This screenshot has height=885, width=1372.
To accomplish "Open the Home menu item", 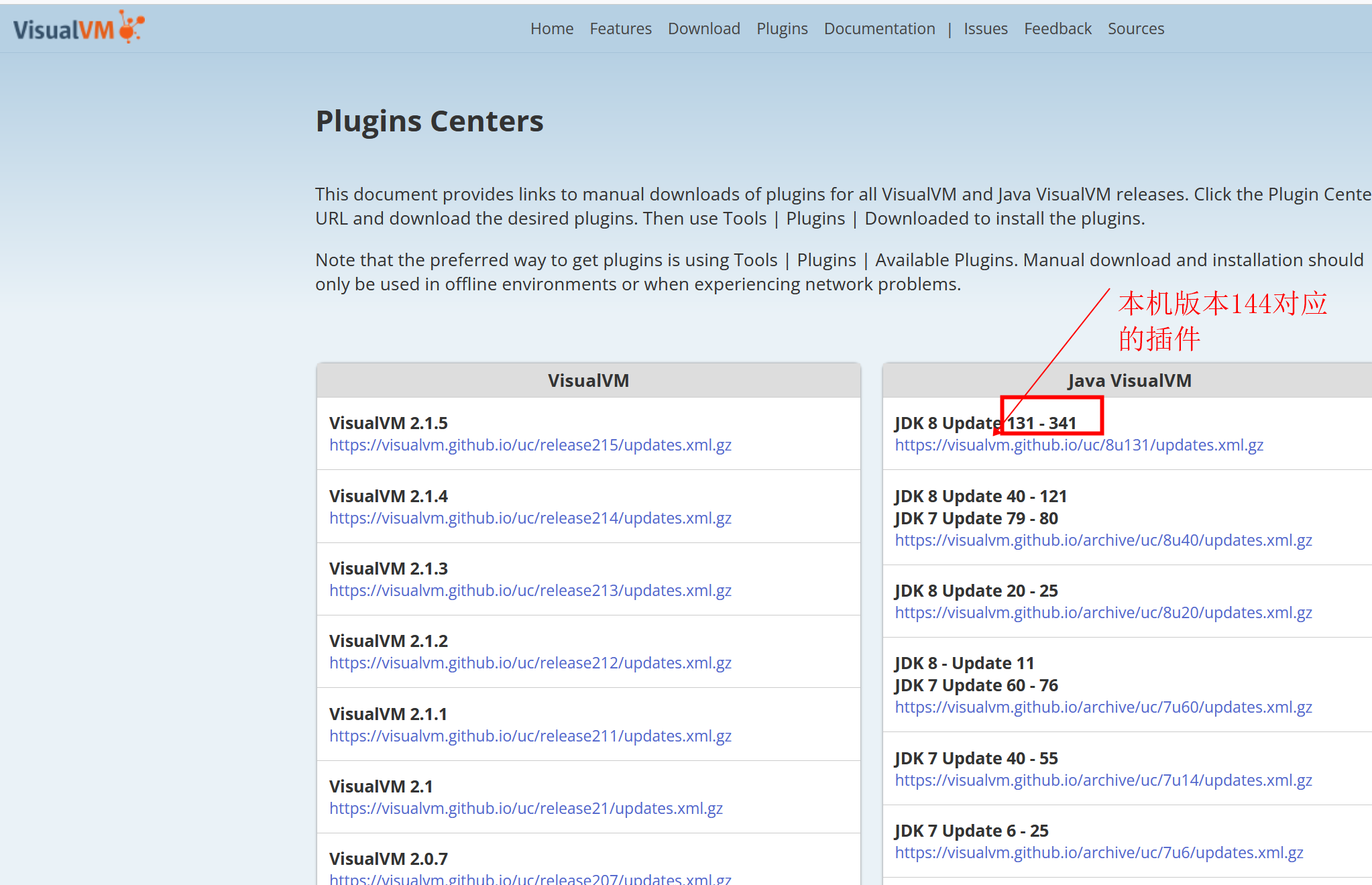I will (552, 29).
